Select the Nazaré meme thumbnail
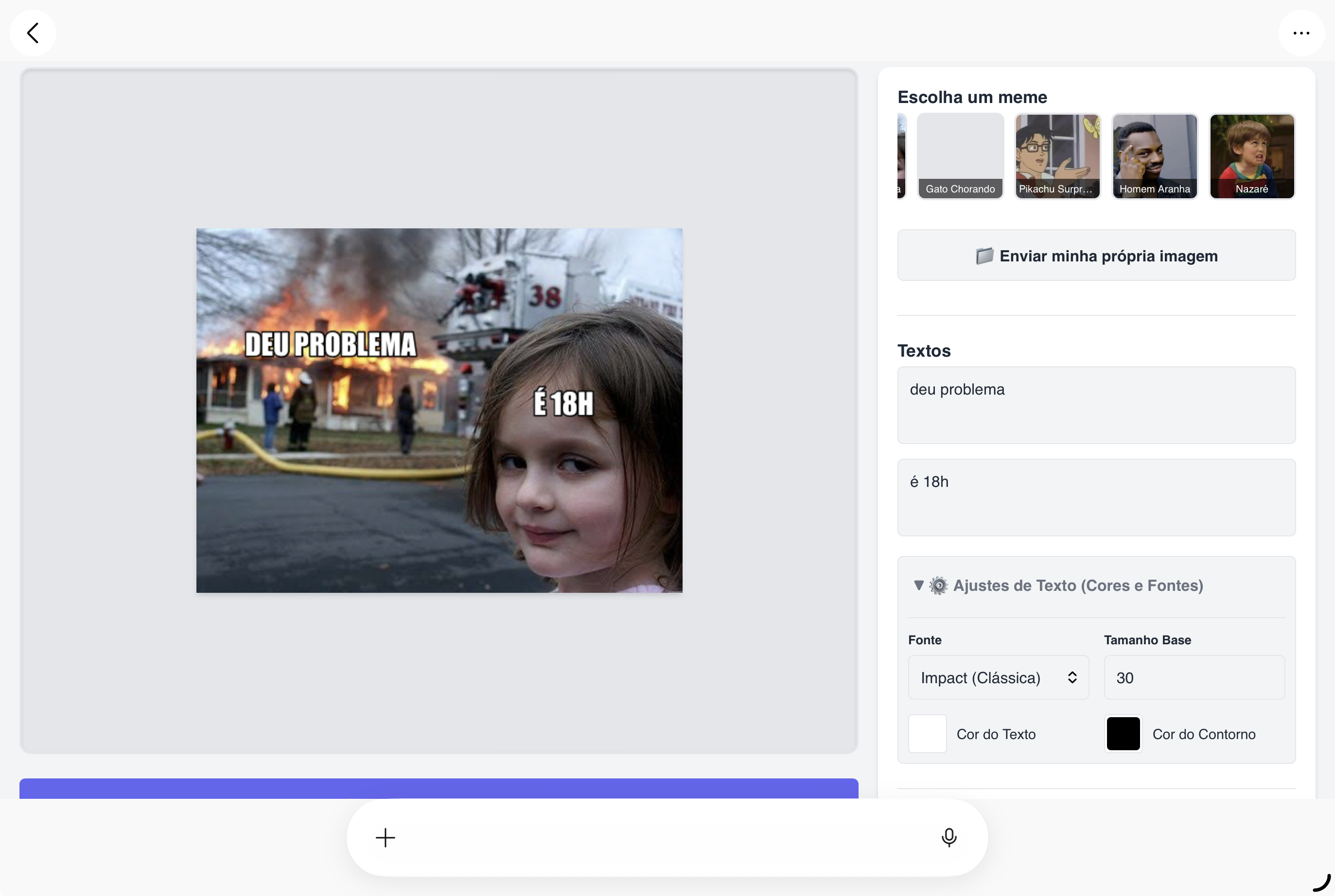Screen dimensions: 1335x896 point(1252,156)
